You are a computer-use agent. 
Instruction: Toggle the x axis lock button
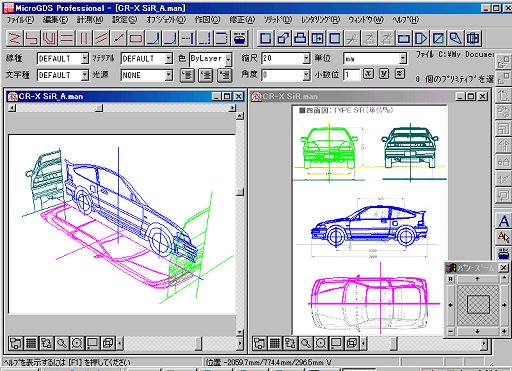click(x=368, y=74)
